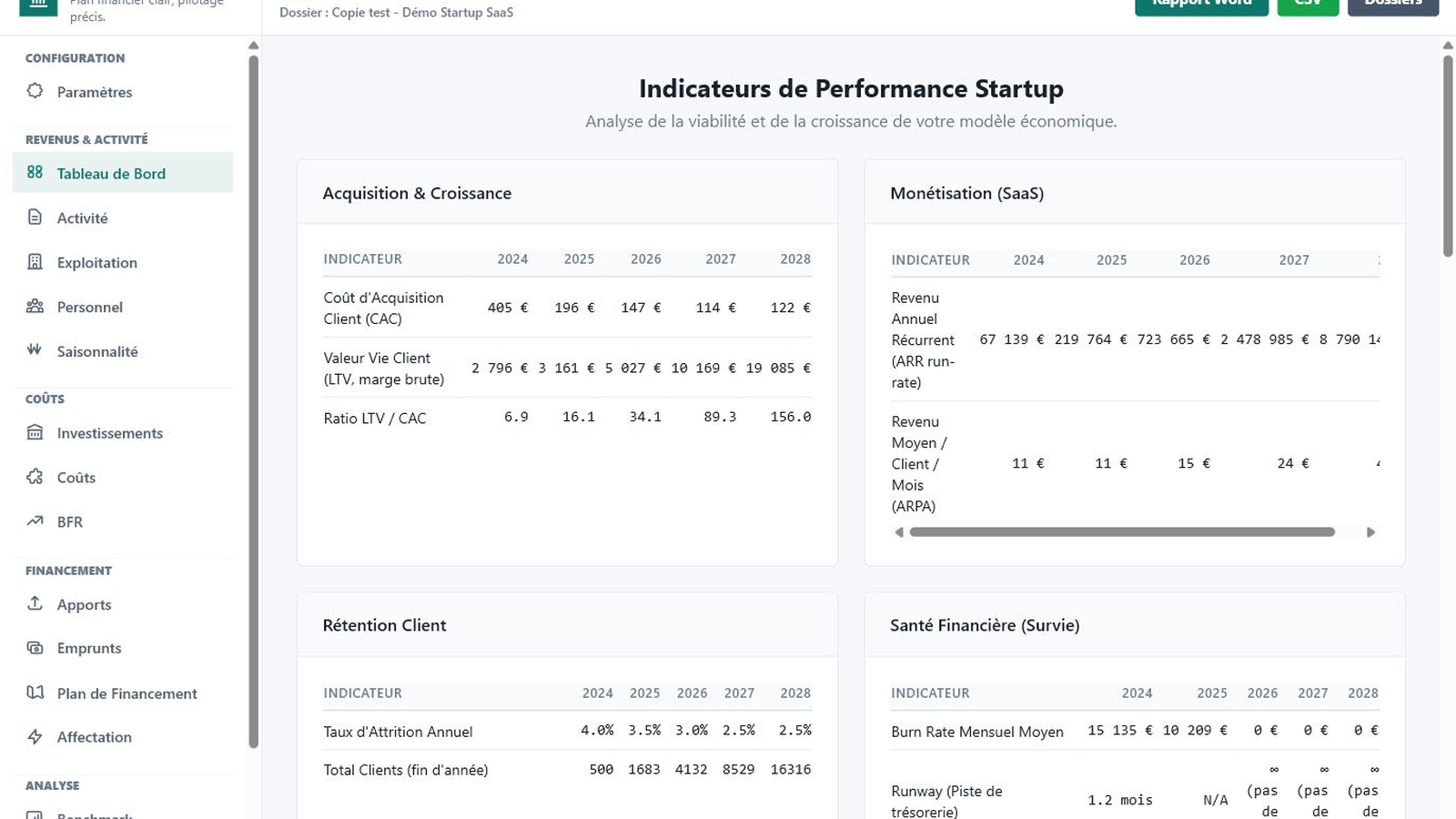Click the 'Rétention Client' card title

click(x=384, y=625)
